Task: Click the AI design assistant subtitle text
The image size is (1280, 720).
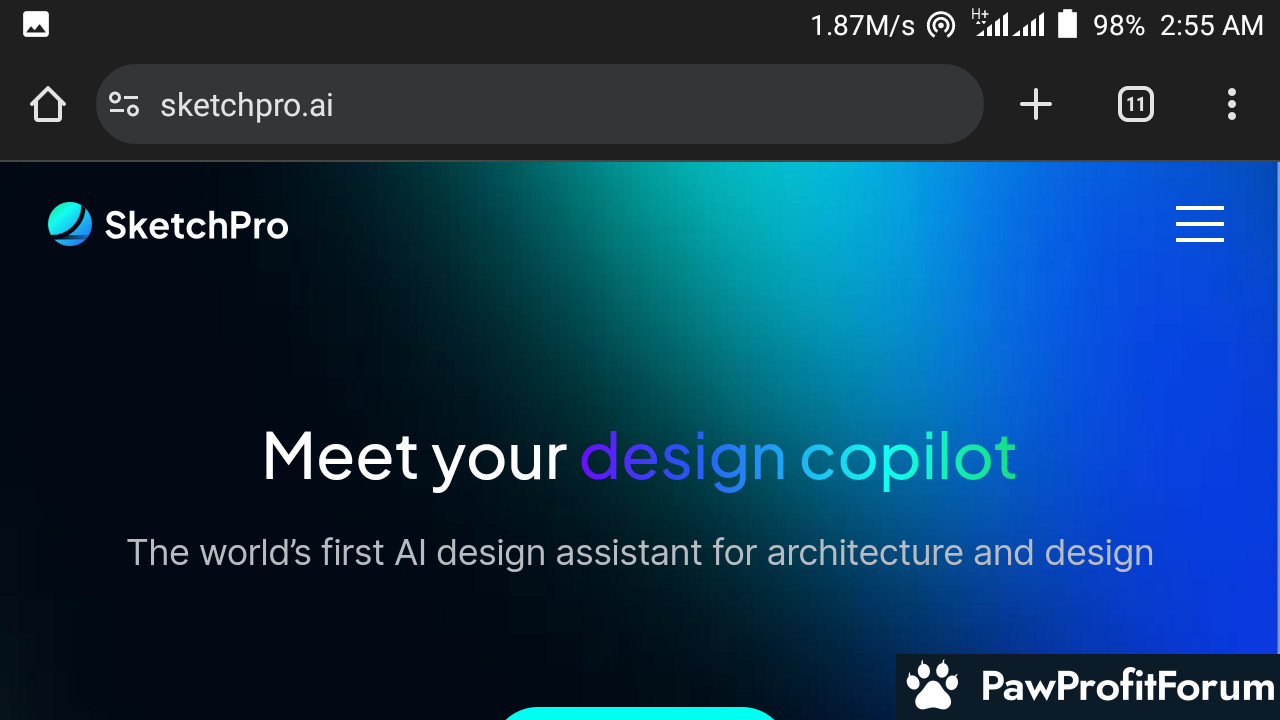Action: point(640,552)
